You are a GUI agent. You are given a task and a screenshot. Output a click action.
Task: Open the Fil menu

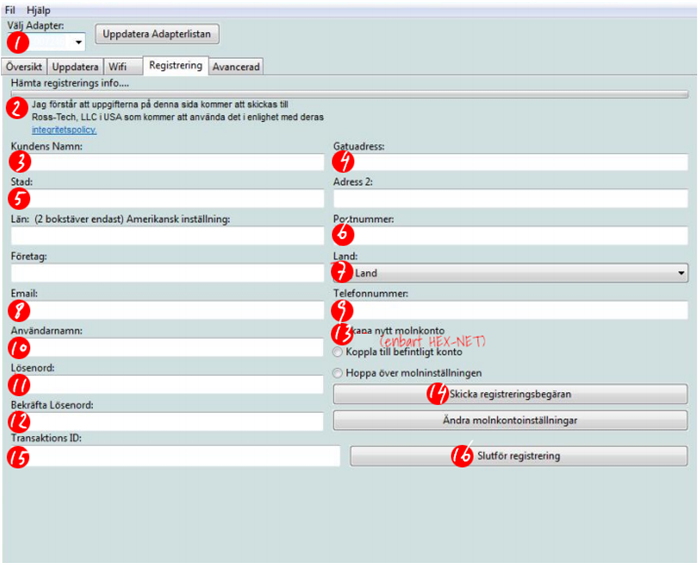(x=10, y=8)
